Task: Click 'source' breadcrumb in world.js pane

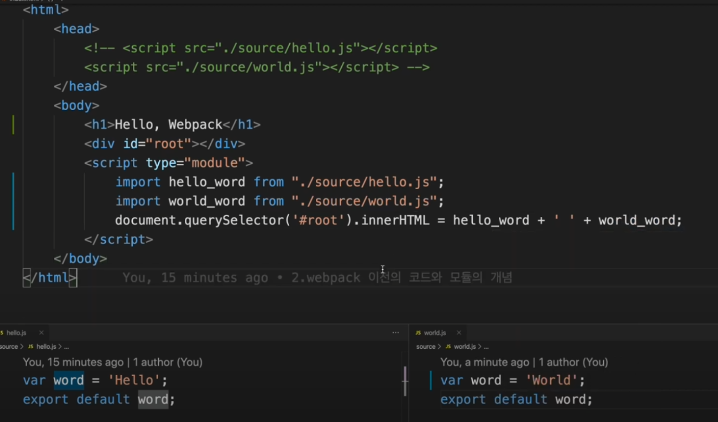Action: click(426, 346)
